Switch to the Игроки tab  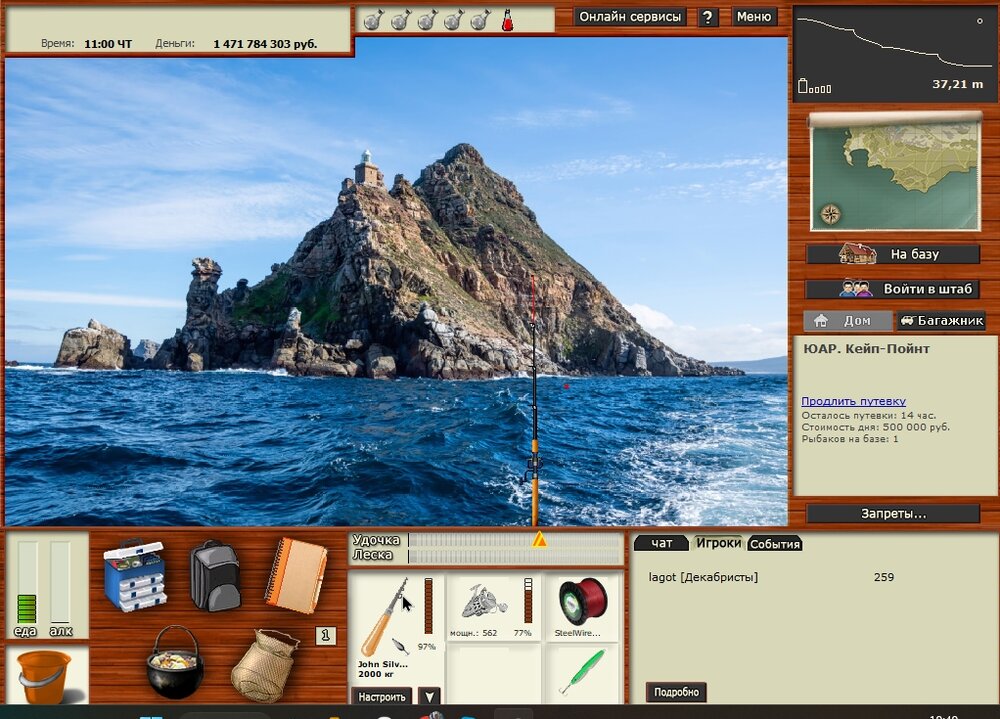[x=718, y=543]
